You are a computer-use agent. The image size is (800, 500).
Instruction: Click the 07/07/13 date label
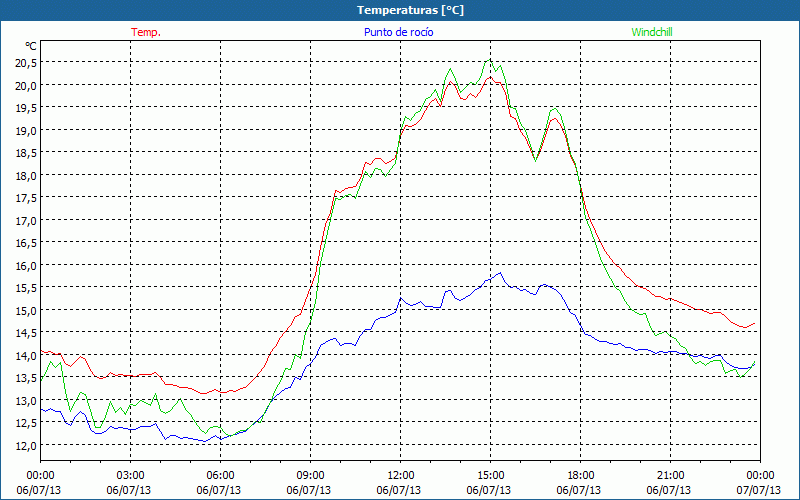pos(759,490)
